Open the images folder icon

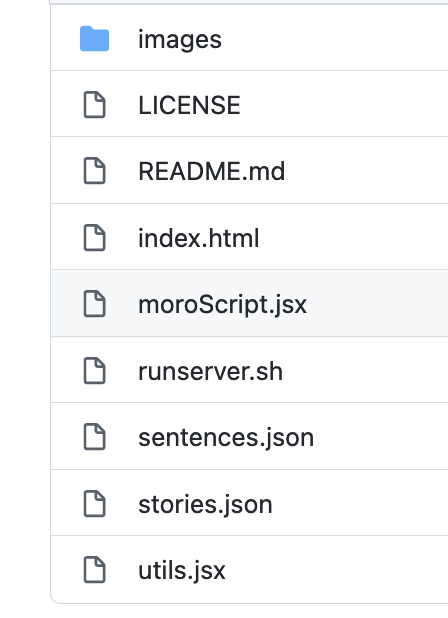[x=94, y=39]
